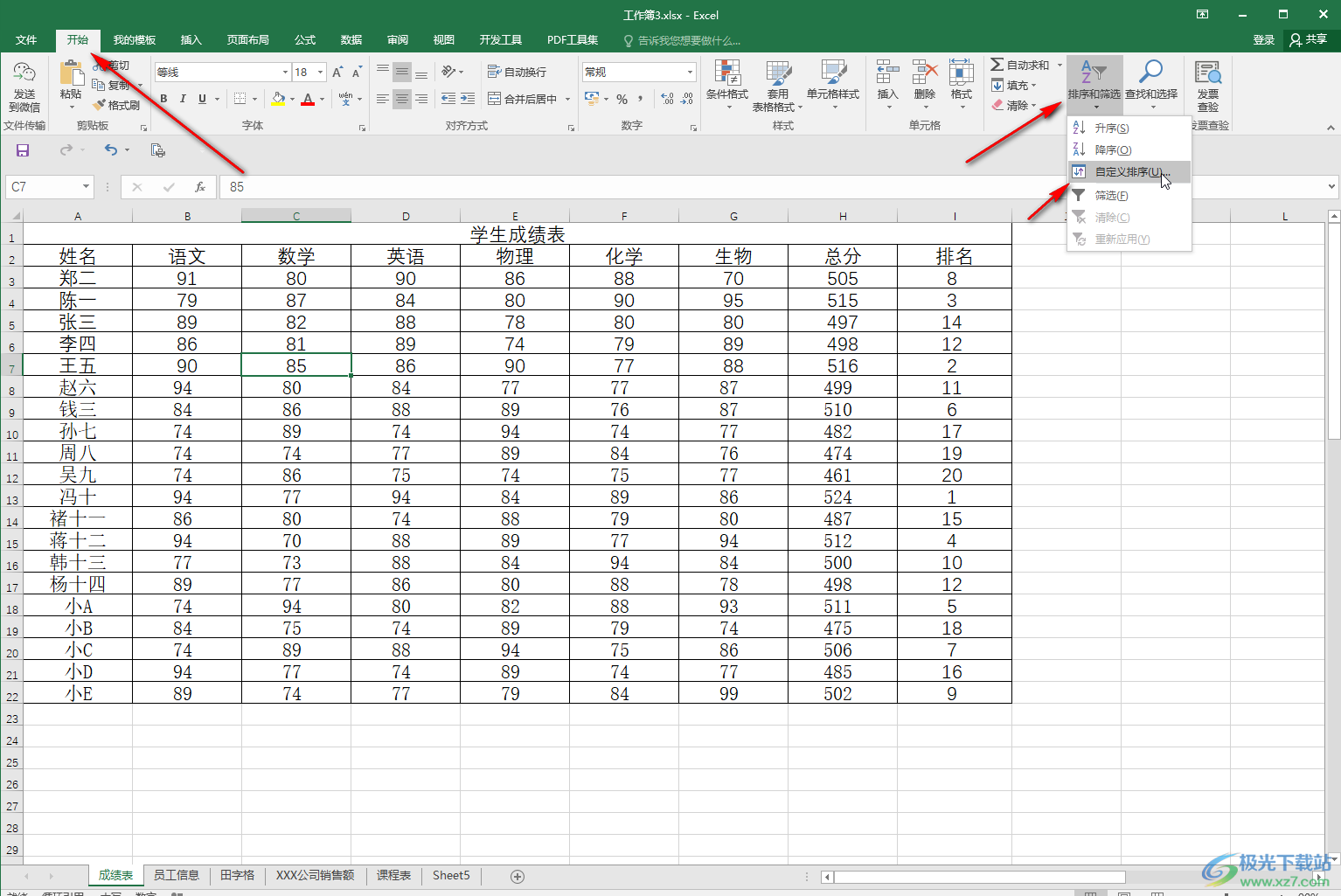The image size is (1341, 896).
Task: Click the increase decimal icon
Action: click(667, 99)
